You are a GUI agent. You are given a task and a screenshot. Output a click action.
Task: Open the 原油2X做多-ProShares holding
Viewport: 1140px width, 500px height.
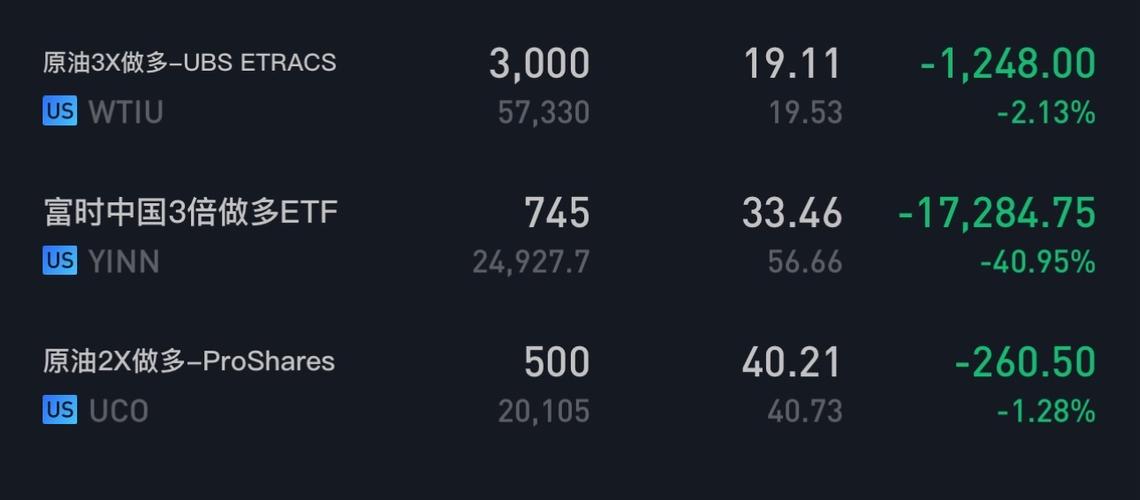(189, 361)
